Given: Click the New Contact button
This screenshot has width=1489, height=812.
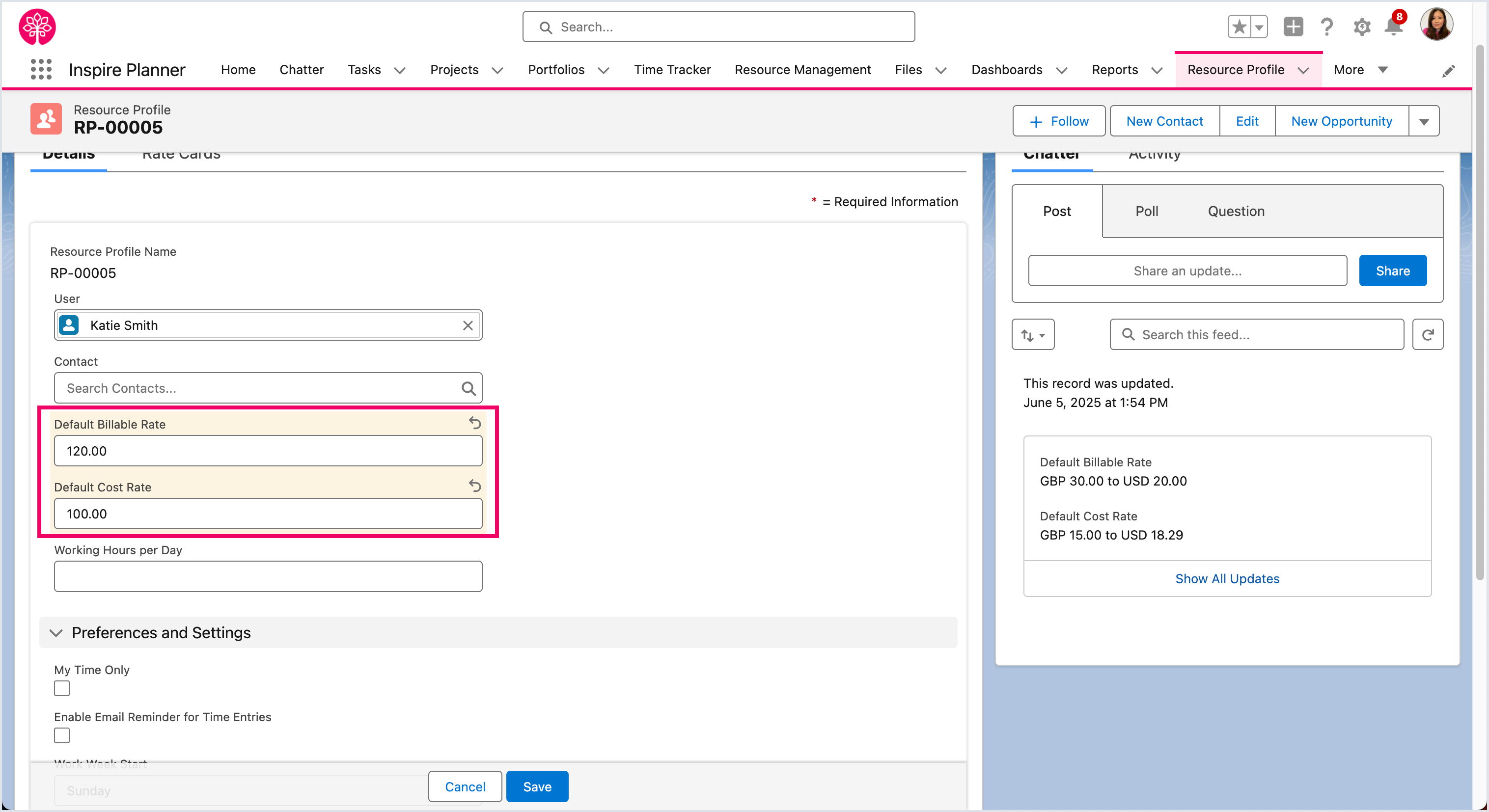Looking at the screenshot, I should point(1165,121).
